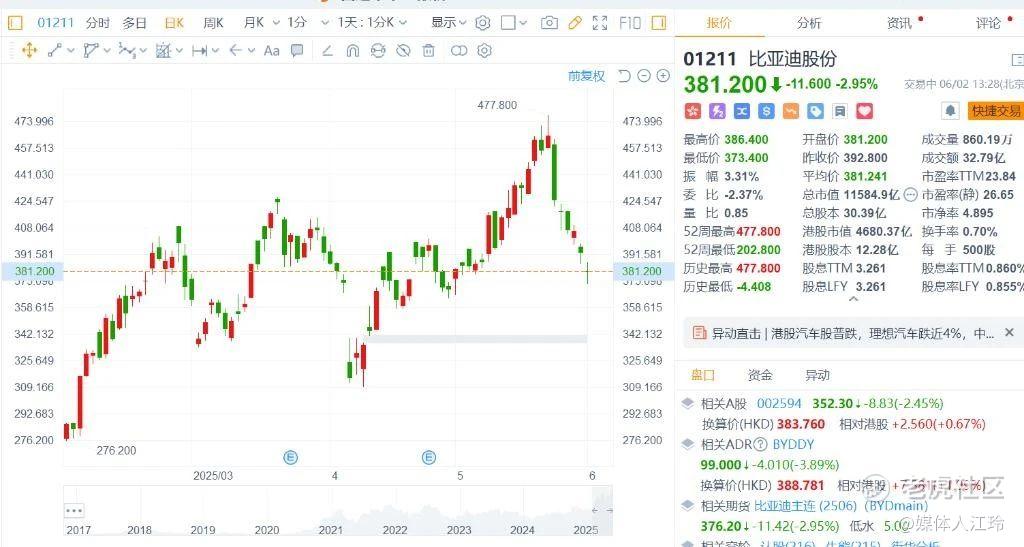
Task: Enter fullscreen chart mode
Action: [x=600, y=23]
